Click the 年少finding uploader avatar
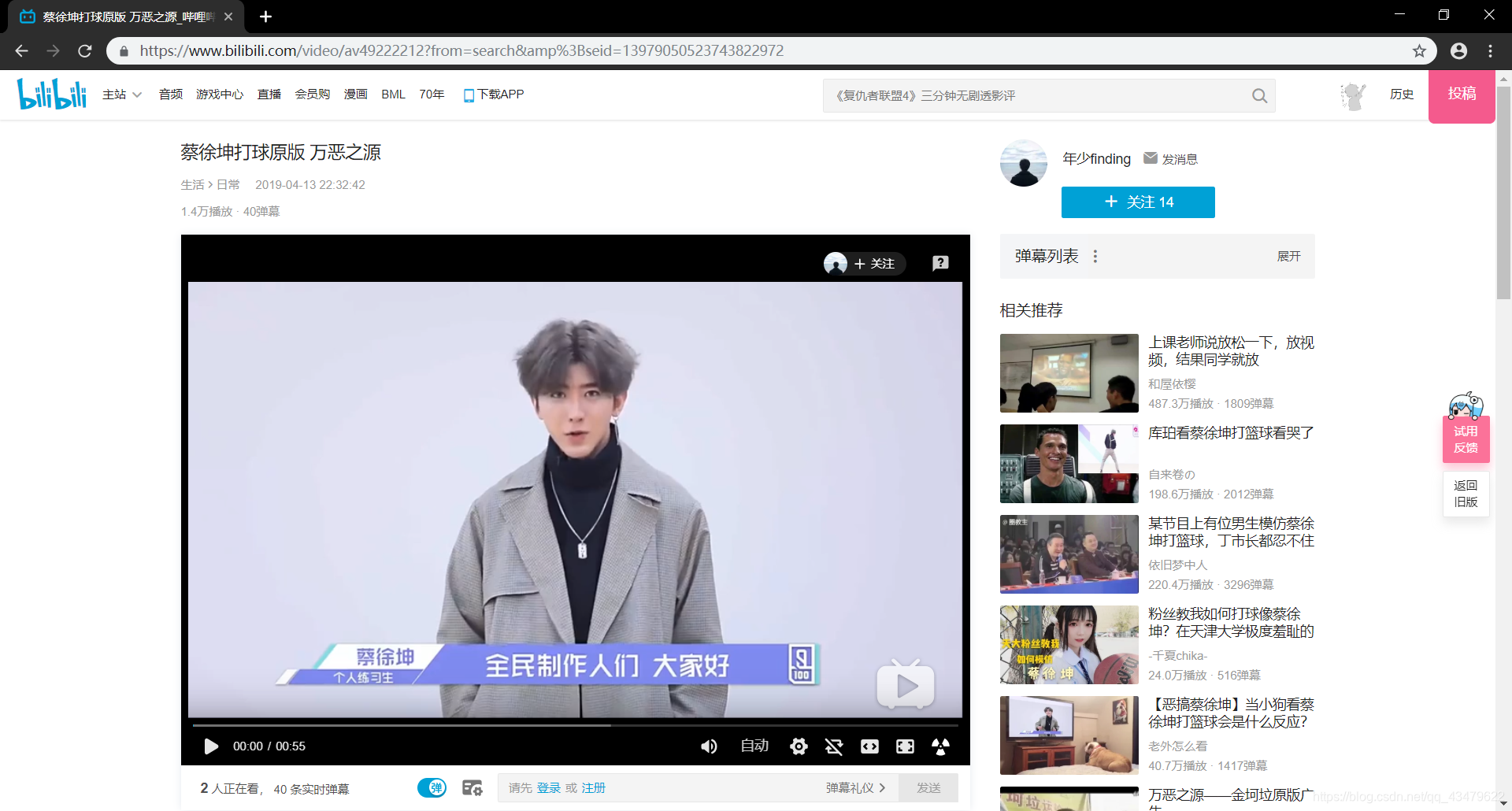Image resolution: width=1512 pixels, height=811 pixels. [1023, 163]
